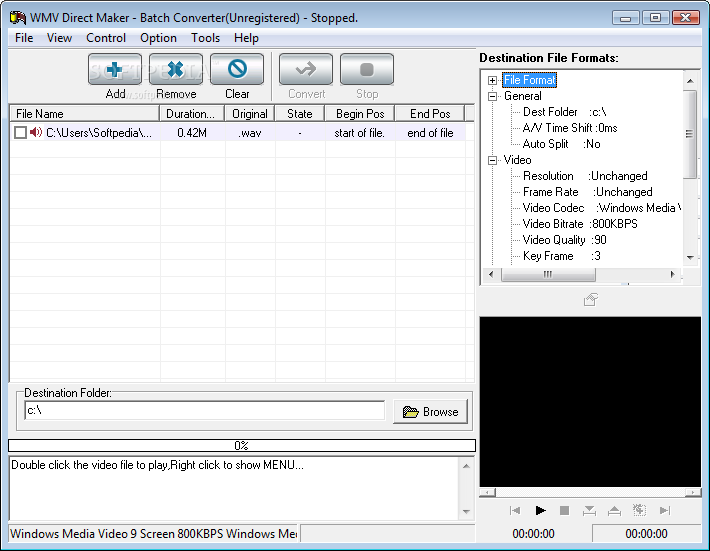The image size is (710, 551).
Task: Click the State column header
Action: point(300,114)
